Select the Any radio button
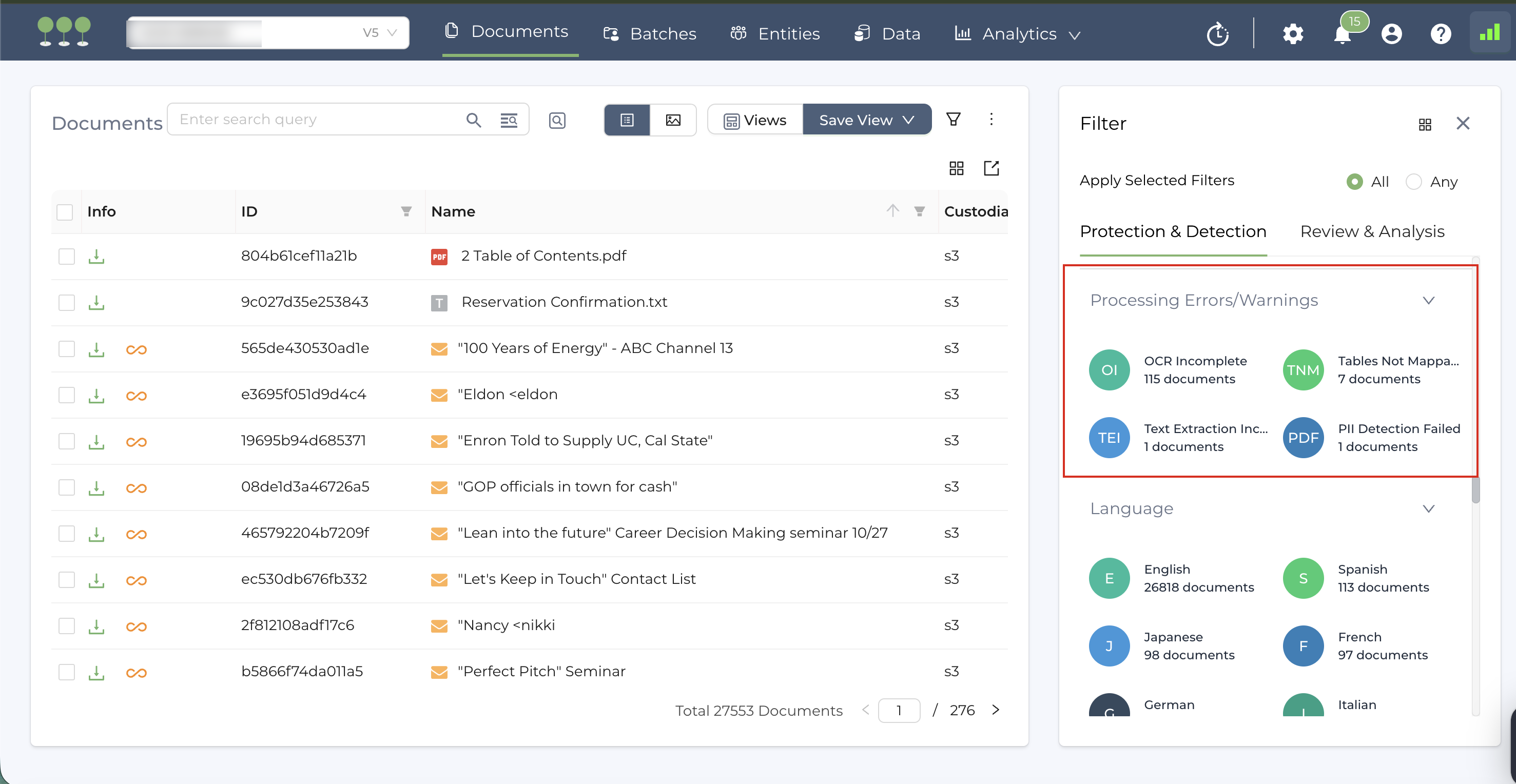1516x784 pixels. coord(1413,181)
